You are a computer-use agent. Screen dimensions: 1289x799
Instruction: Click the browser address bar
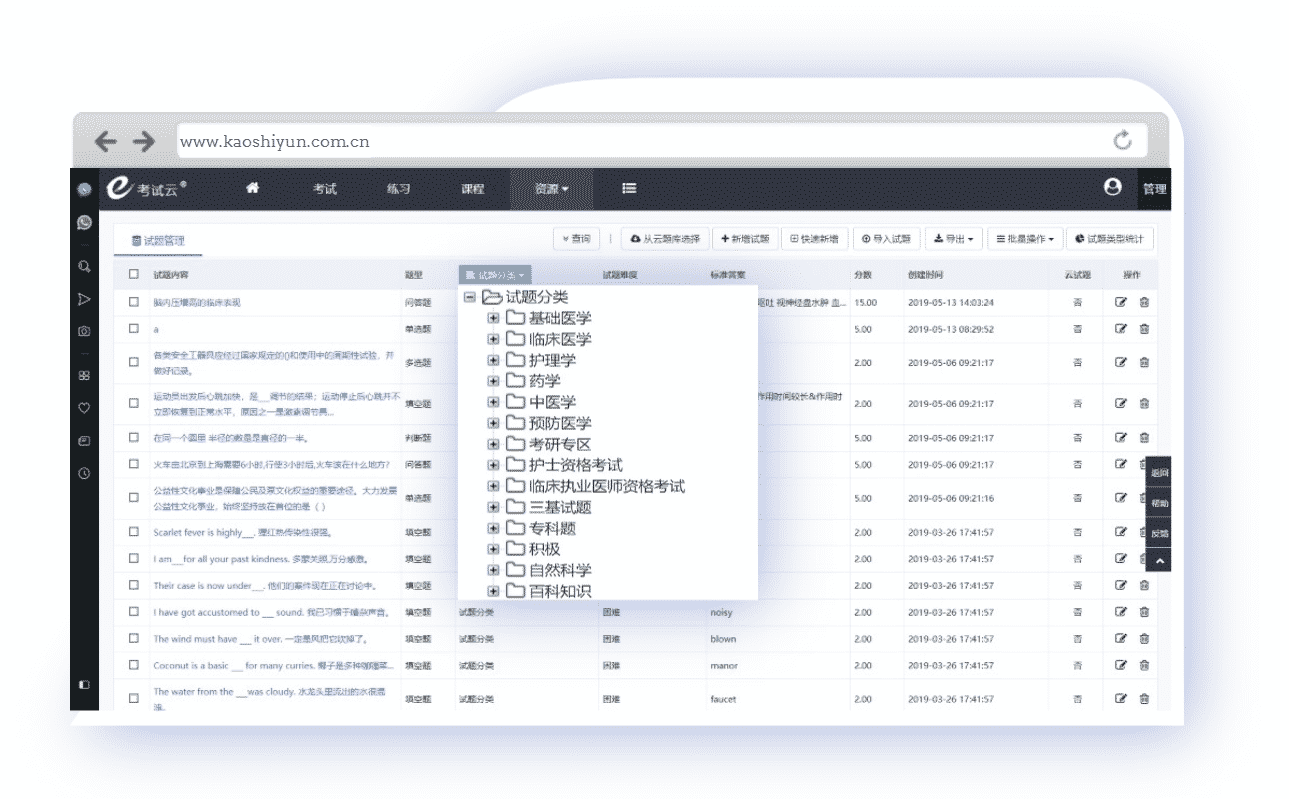(x=640, y=142)
